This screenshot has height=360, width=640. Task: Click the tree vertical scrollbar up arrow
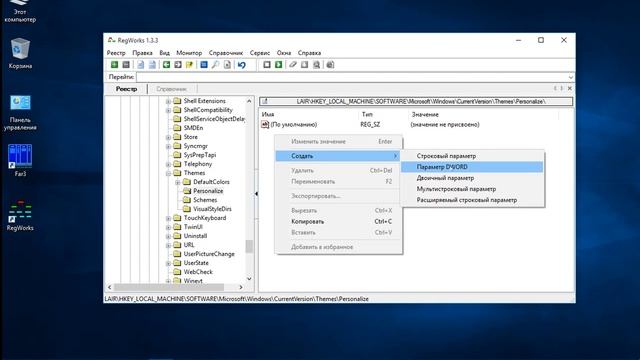(x=249, y=101)
